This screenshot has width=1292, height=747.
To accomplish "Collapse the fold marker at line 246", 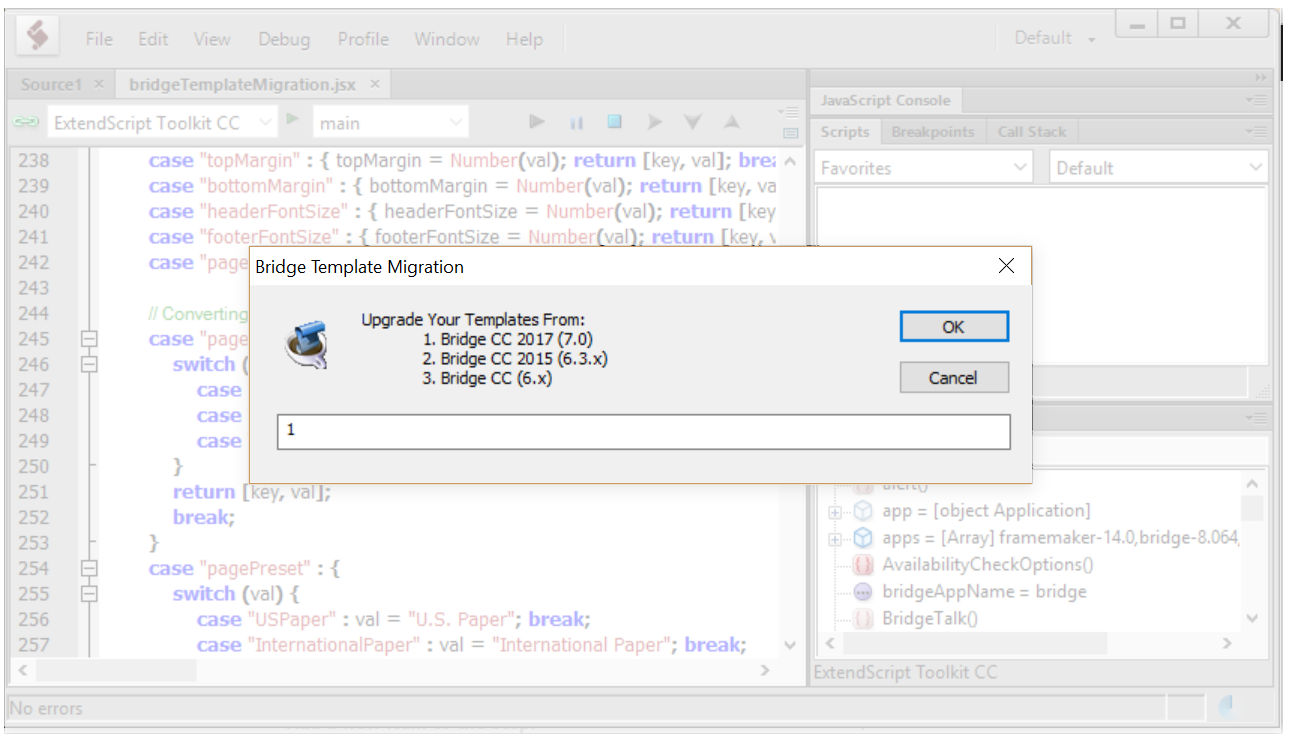I will (x=90, y=364).
